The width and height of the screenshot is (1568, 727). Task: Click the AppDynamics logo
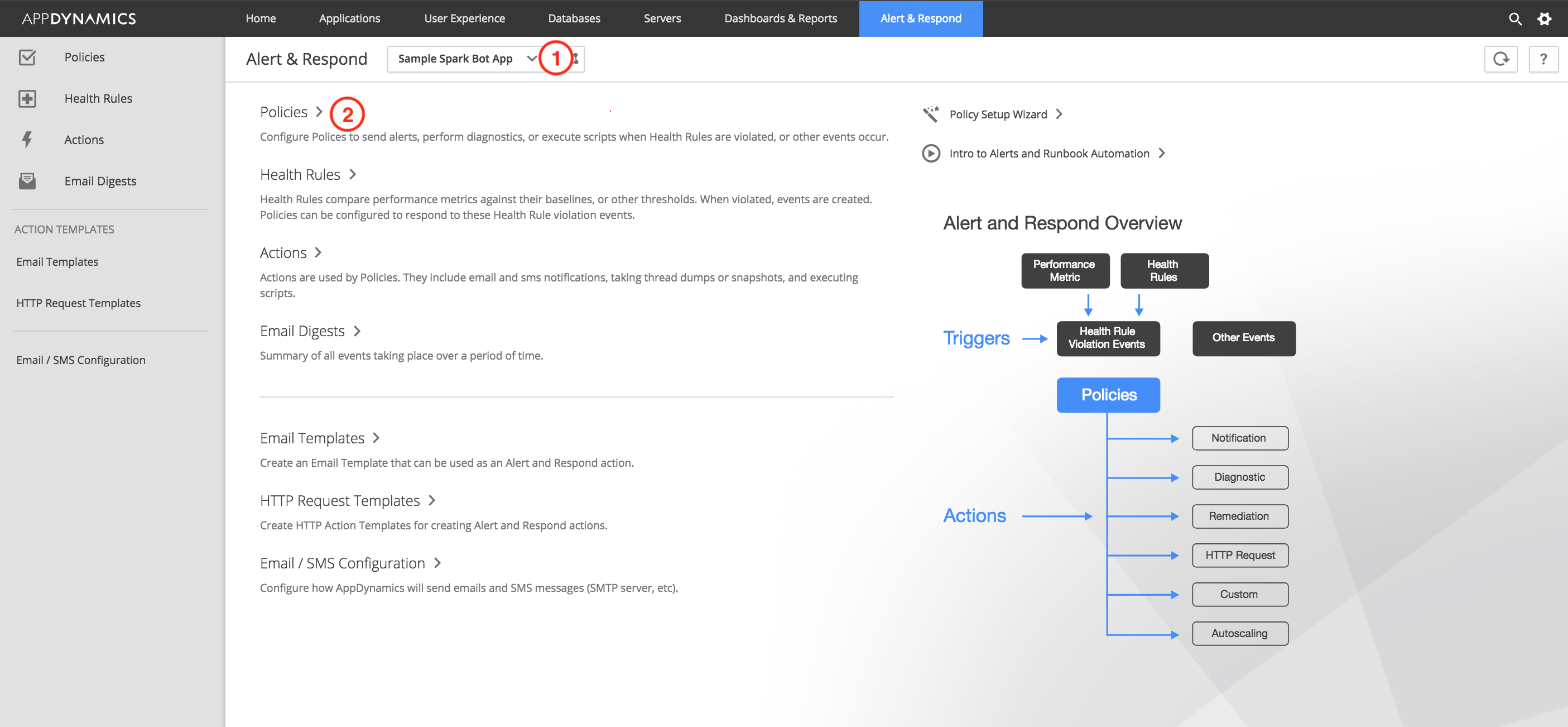(79, 19)
